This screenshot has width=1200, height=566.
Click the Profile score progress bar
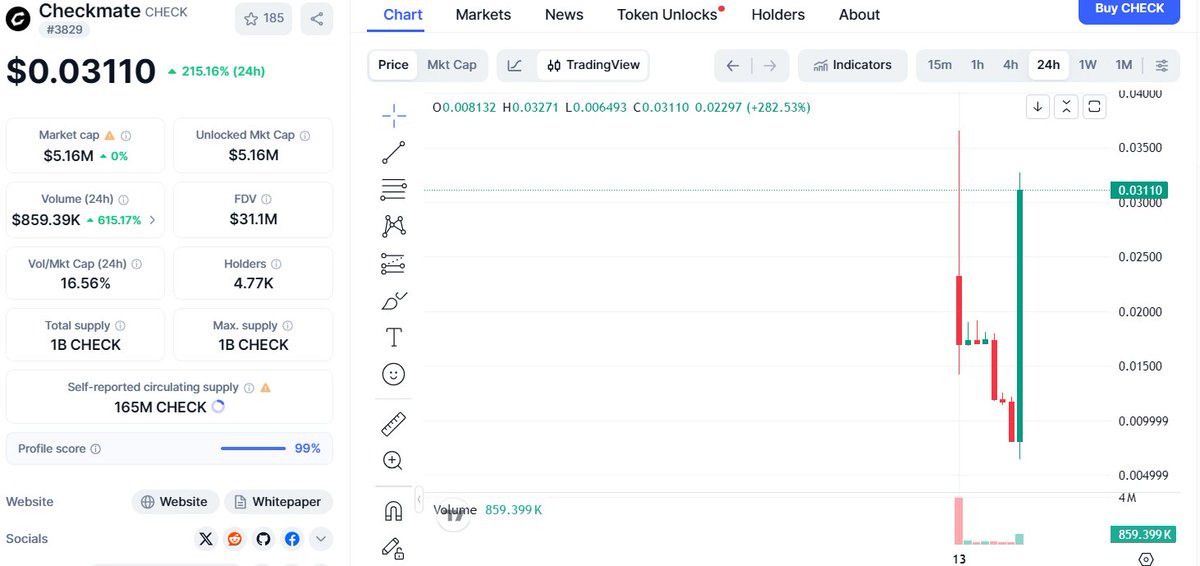[x=253, y=449]
